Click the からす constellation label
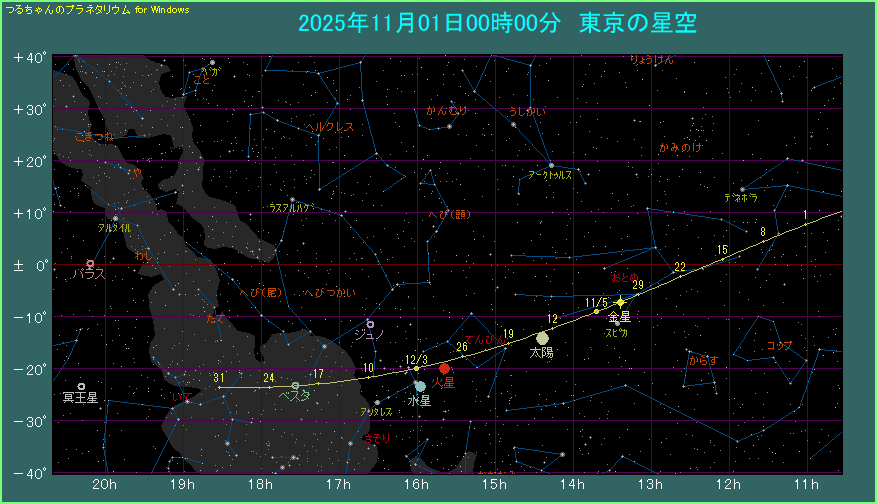This screenshot has width=877, height=504. [703, 359]
